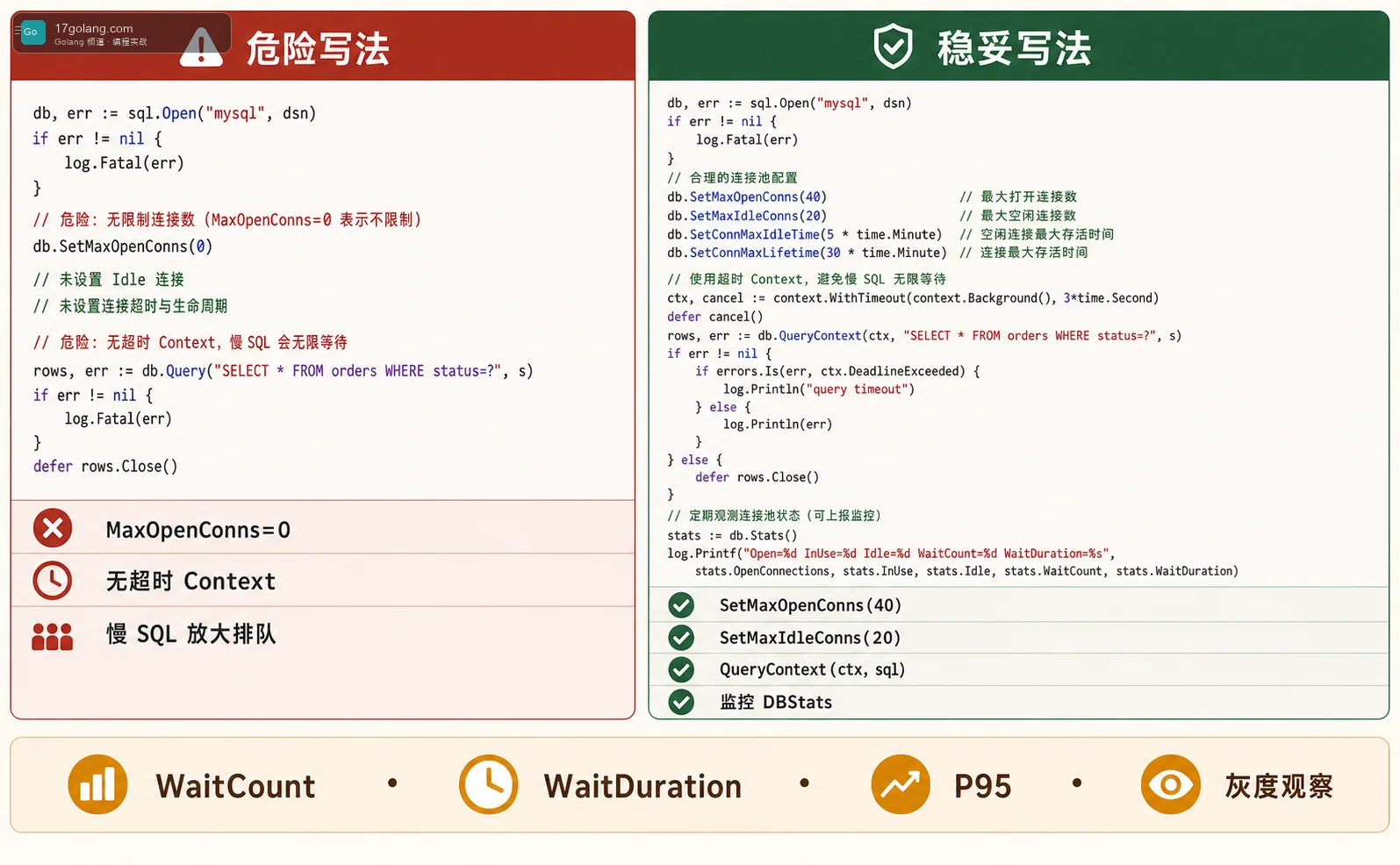
Task: Click the db.QueryContext SELECT line
Action: click(x=924, y=336)
